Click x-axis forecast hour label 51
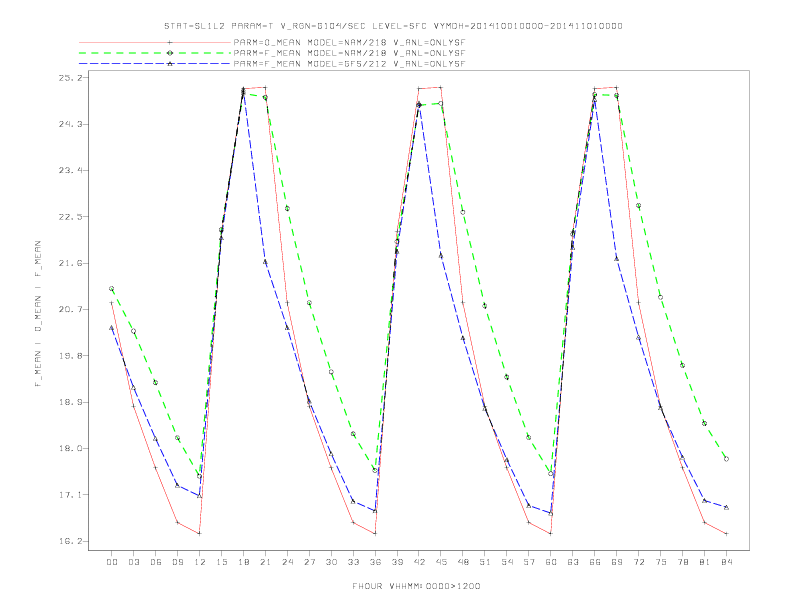Screen dimensions: 792x612 tap(485, 562)
